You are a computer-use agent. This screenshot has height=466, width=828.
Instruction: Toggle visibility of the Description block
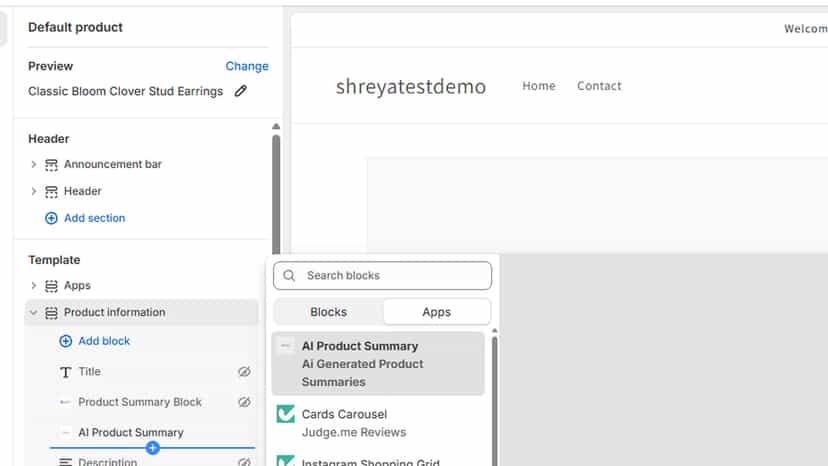coord(244,462)
